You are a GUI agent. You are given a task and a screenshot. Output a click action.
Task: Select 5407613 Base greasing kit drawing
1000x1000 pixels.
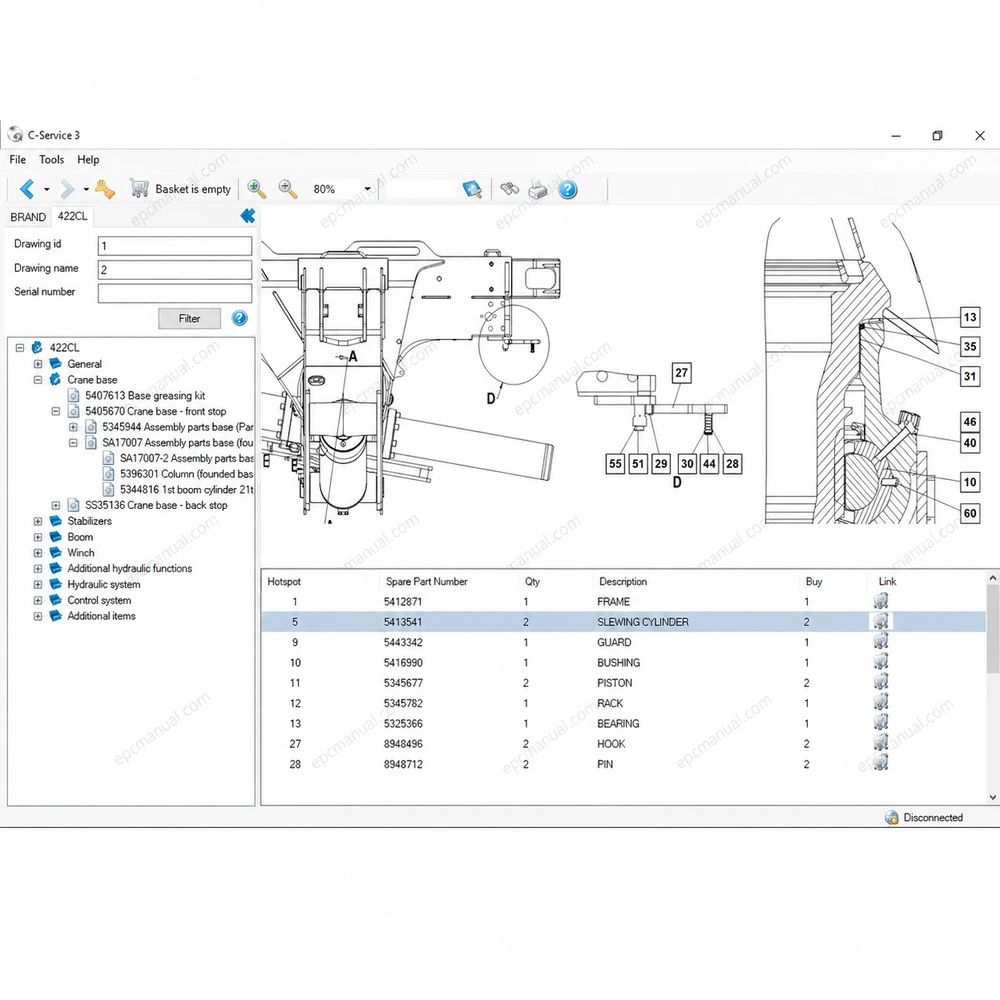145,395
